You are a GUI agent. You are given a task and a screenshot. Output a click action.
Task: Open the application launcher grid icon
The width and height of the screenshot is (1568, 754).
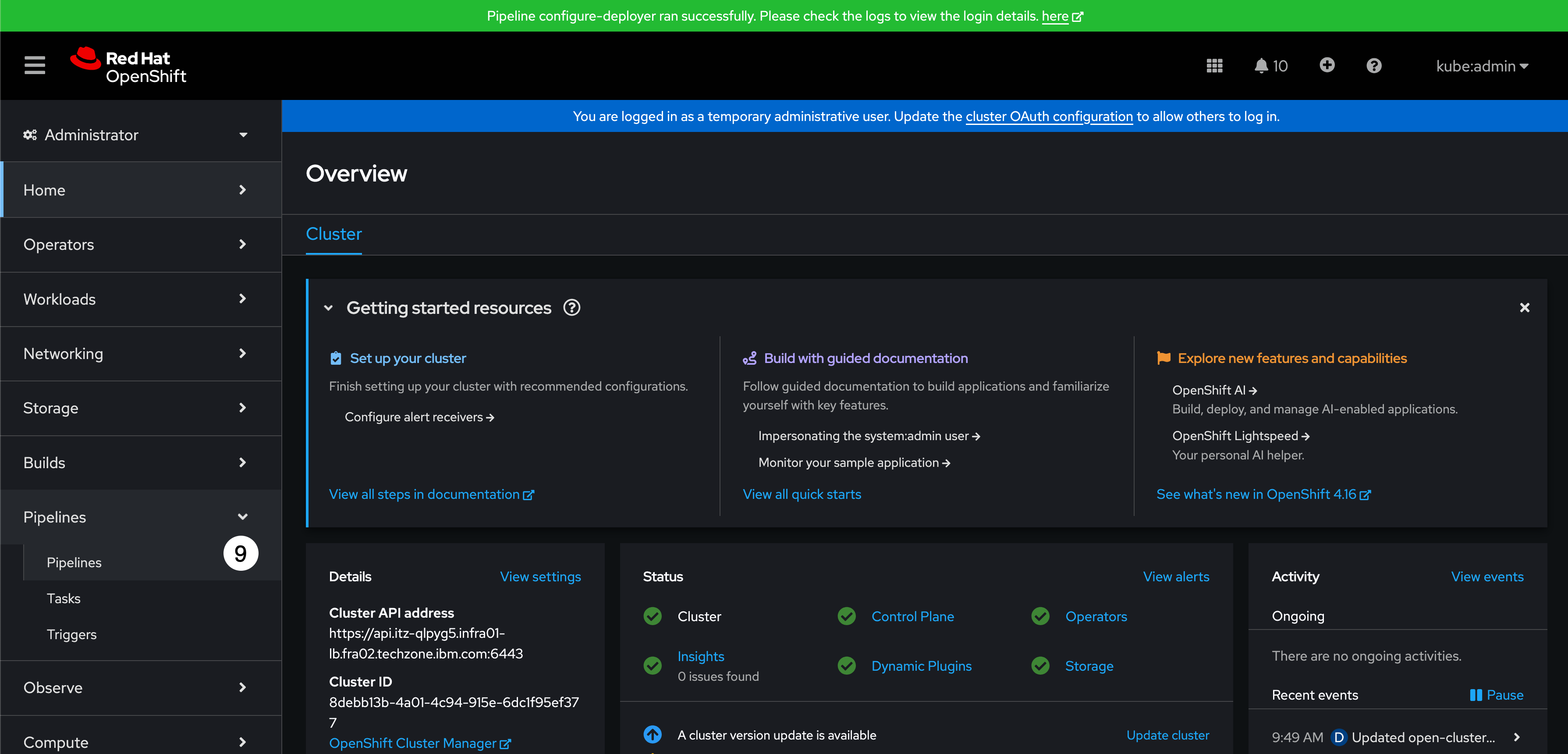tap(1214, 66)
